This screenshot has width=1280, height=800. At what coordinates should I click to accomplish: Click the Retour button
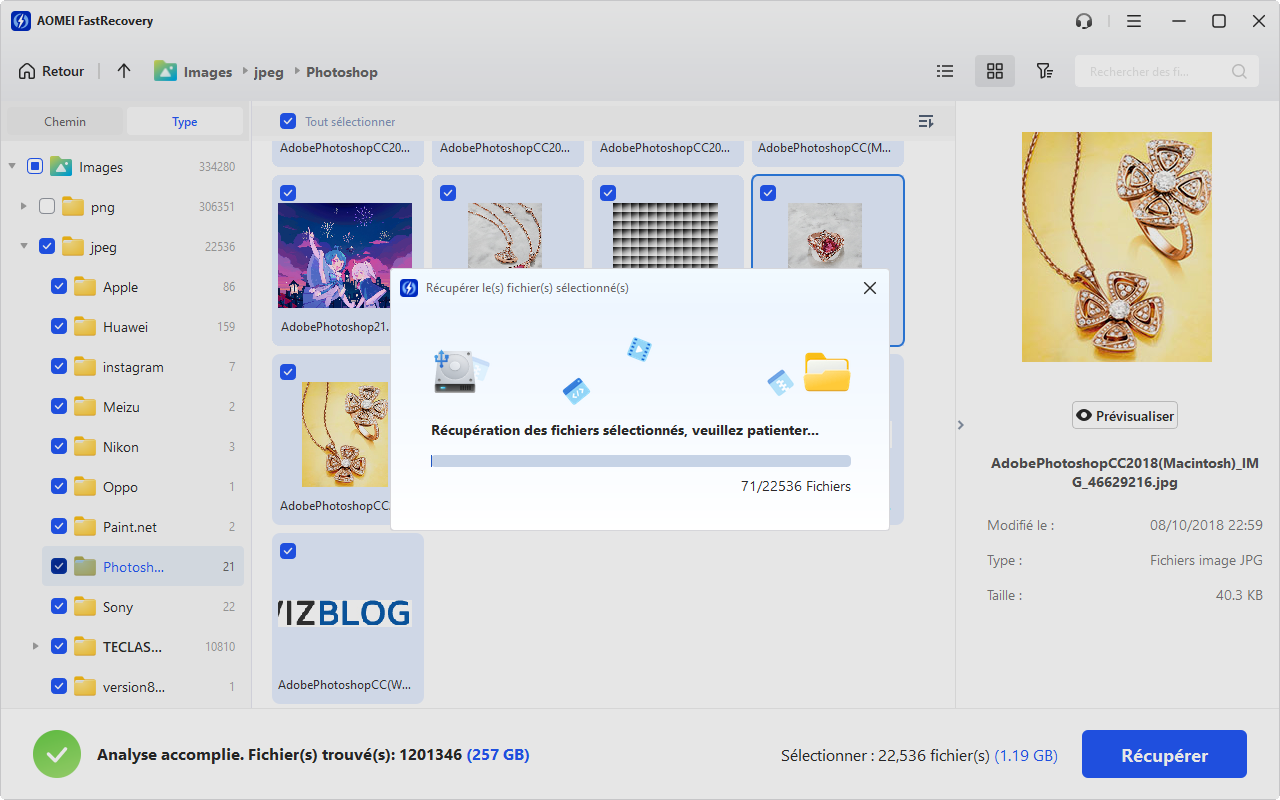[51, 72]
